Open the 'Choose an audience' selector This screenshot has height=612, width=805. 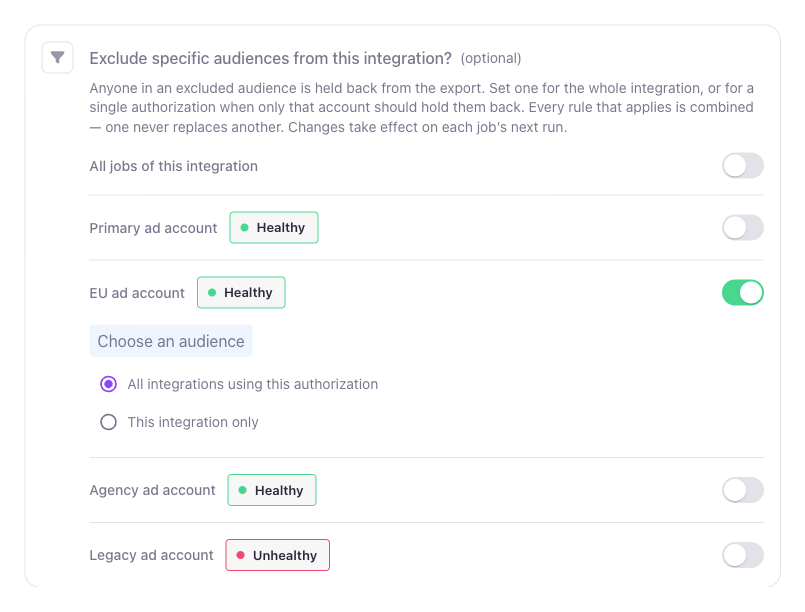click(171, 341)
